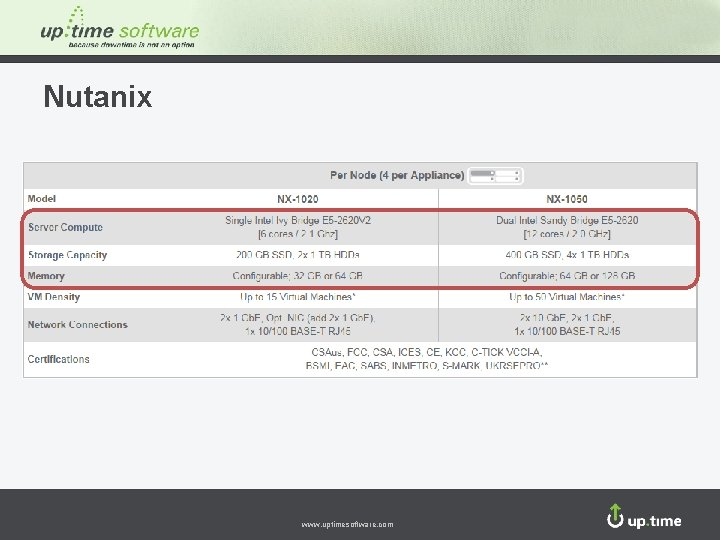Select the NX-1020 column heading
This screenshot has height=540, width=720.
(x=298, y=199)
